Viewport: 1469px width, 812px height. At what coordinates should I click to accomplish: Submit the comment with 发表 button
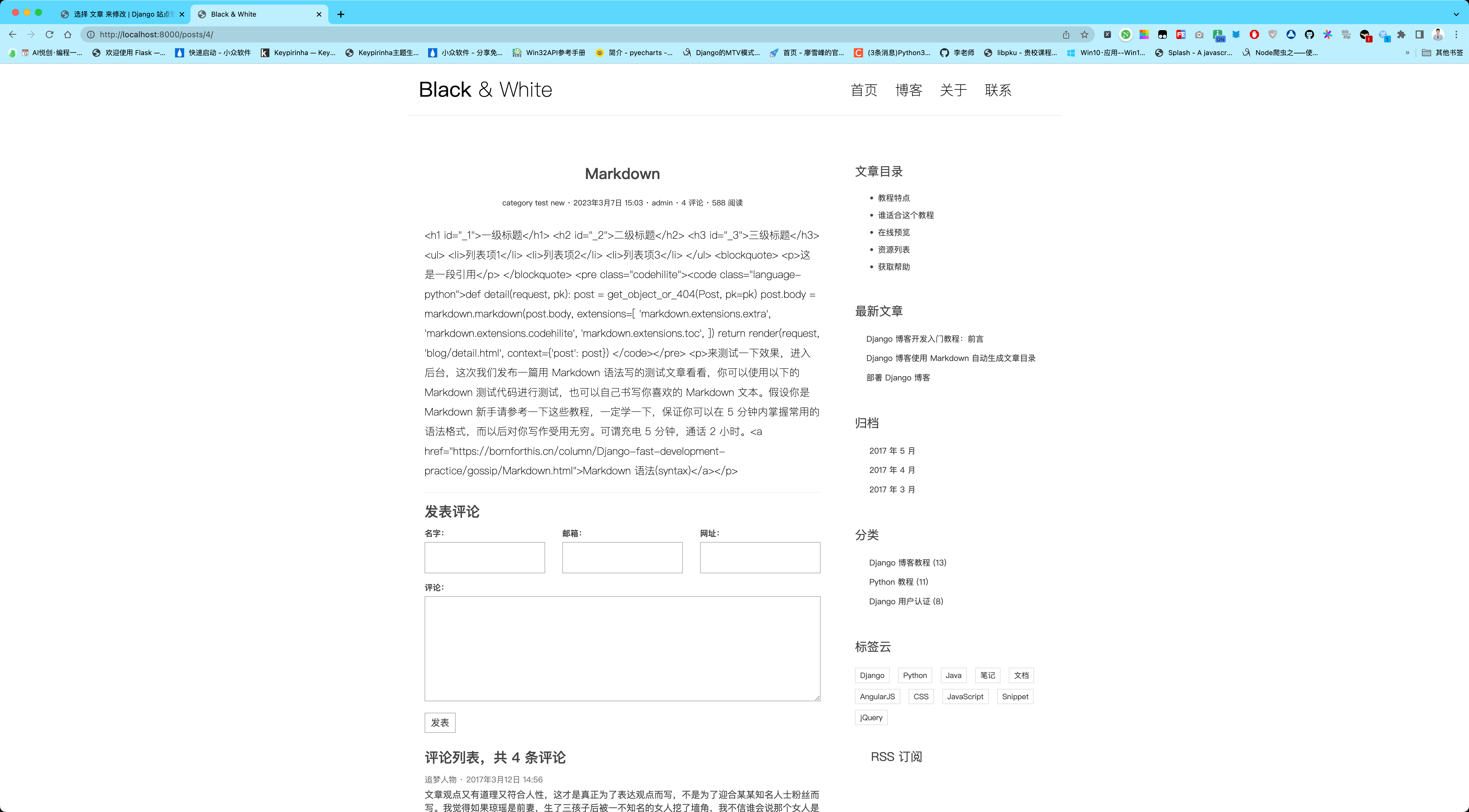[440, 722]
